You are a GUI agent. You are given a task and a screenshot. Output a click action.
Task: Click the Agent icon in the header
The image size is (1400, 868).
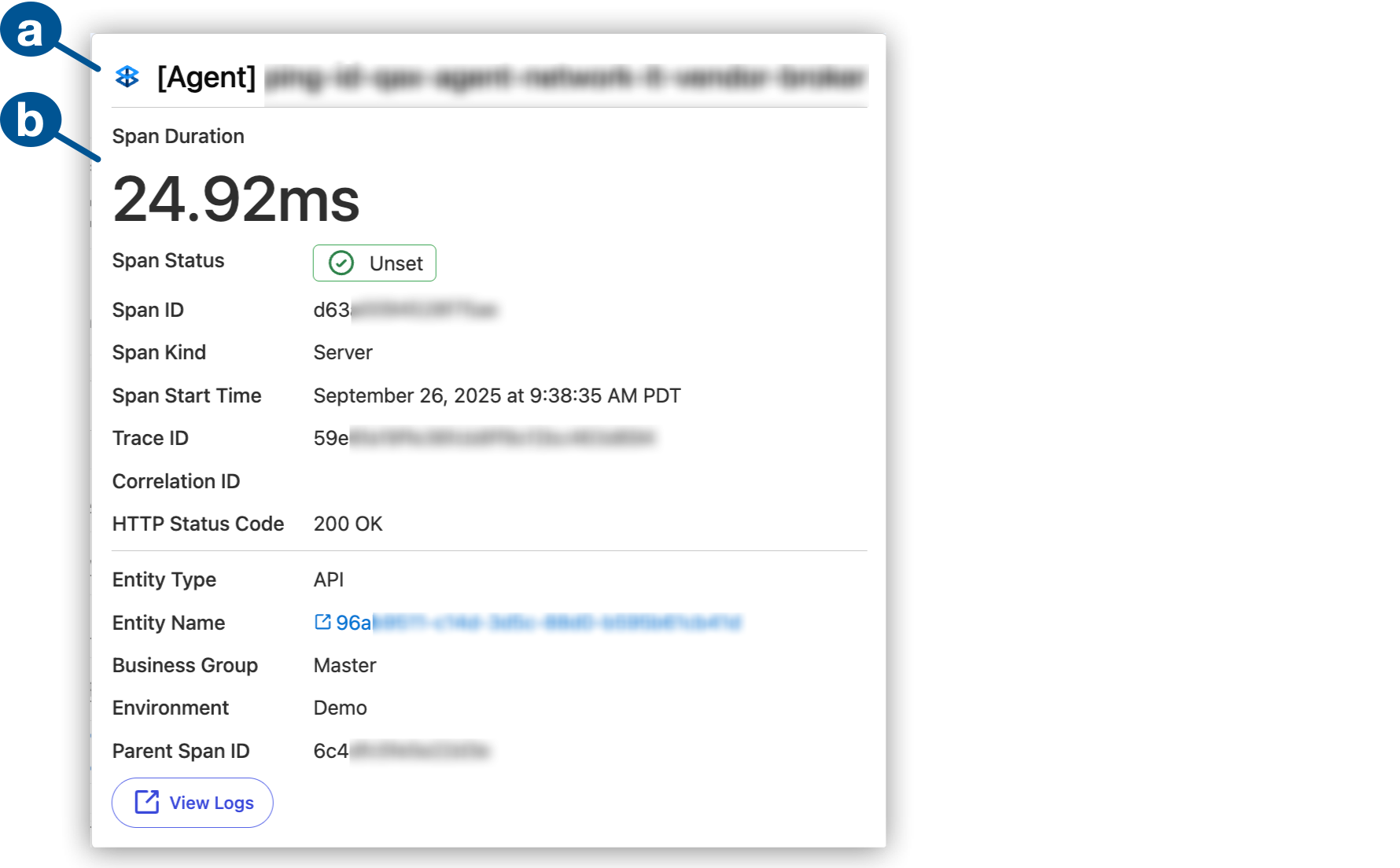point(127,77)
